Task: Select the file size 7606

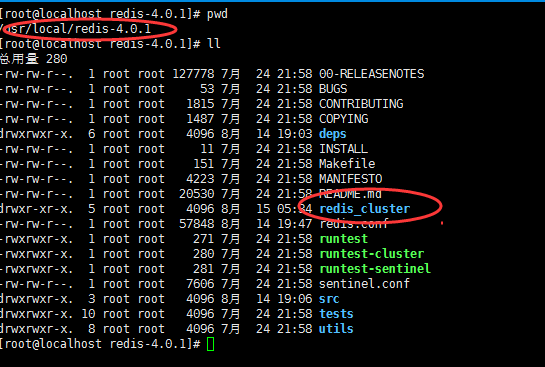Action: coord(200,283)
